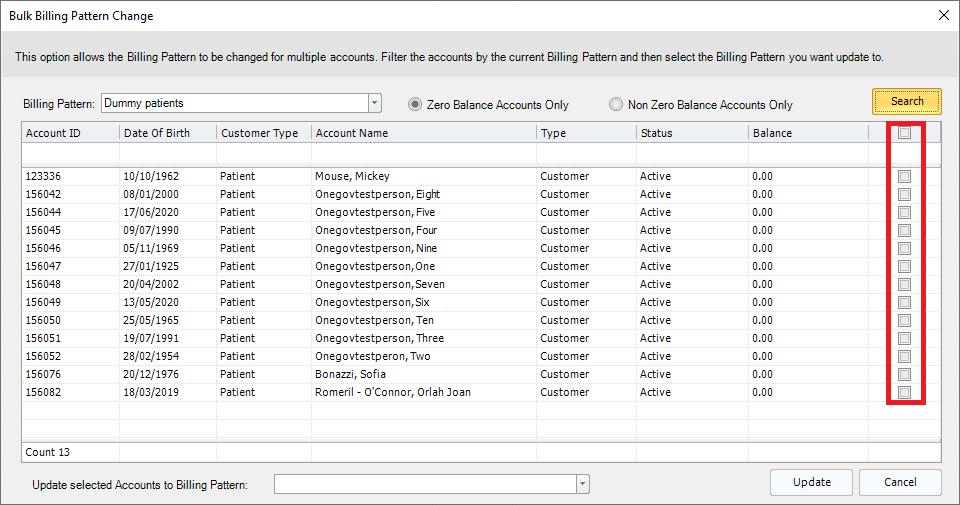
Task: Tick checkbox for account 156082
Action: tap(904, 393)
